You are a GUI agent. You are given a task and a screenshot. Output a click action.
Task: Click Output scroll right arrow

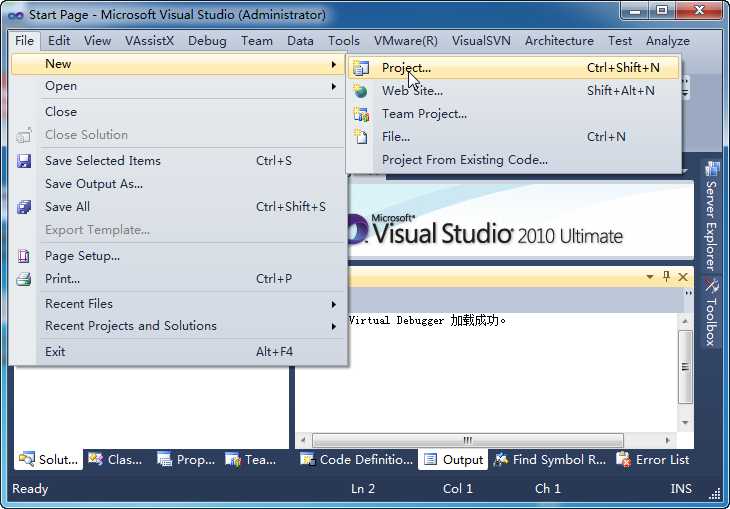tap(668, 440)
